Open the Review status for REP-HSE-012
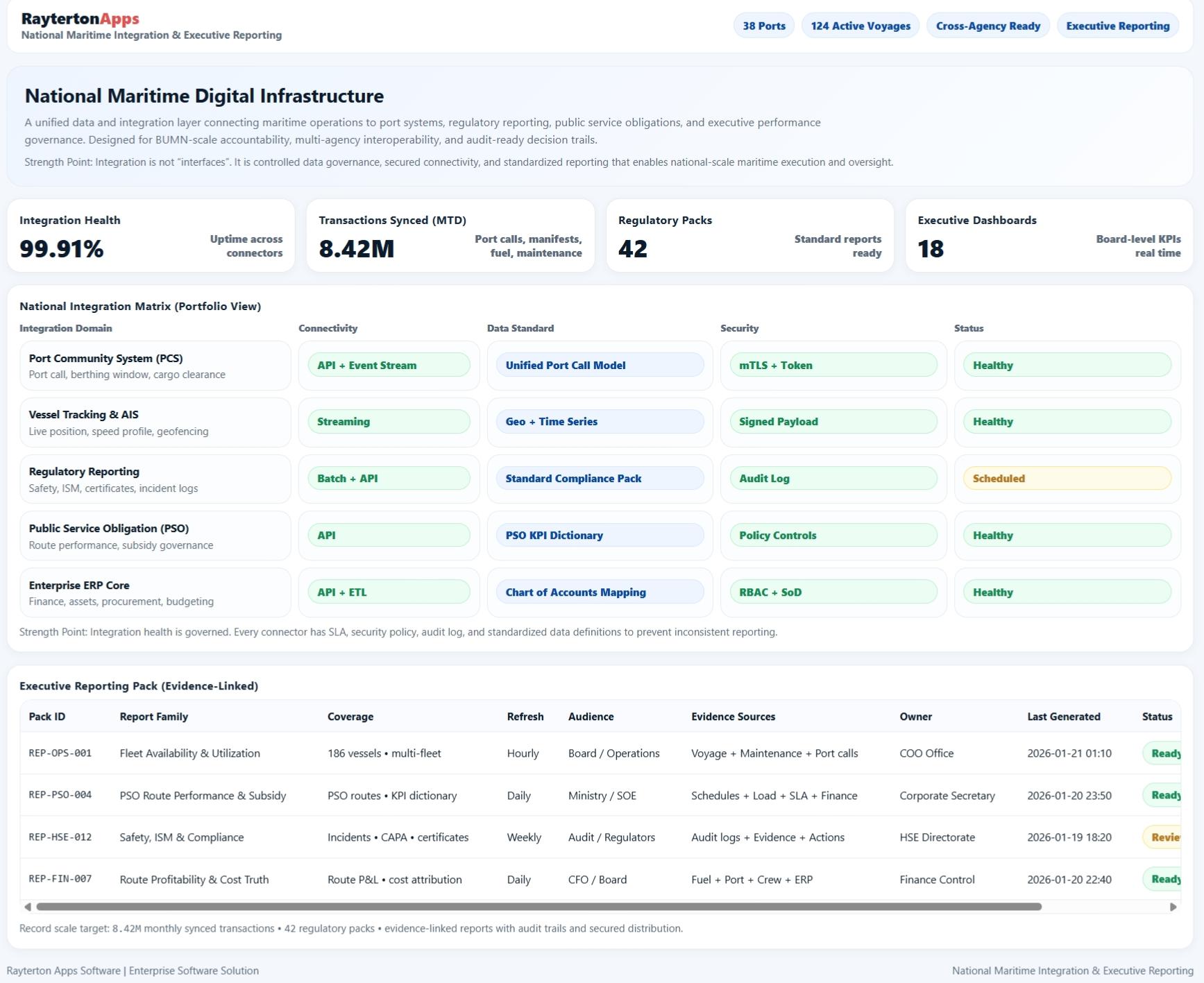The width and height of the screenshot is (1204, 983). (x=1163, y=837)
